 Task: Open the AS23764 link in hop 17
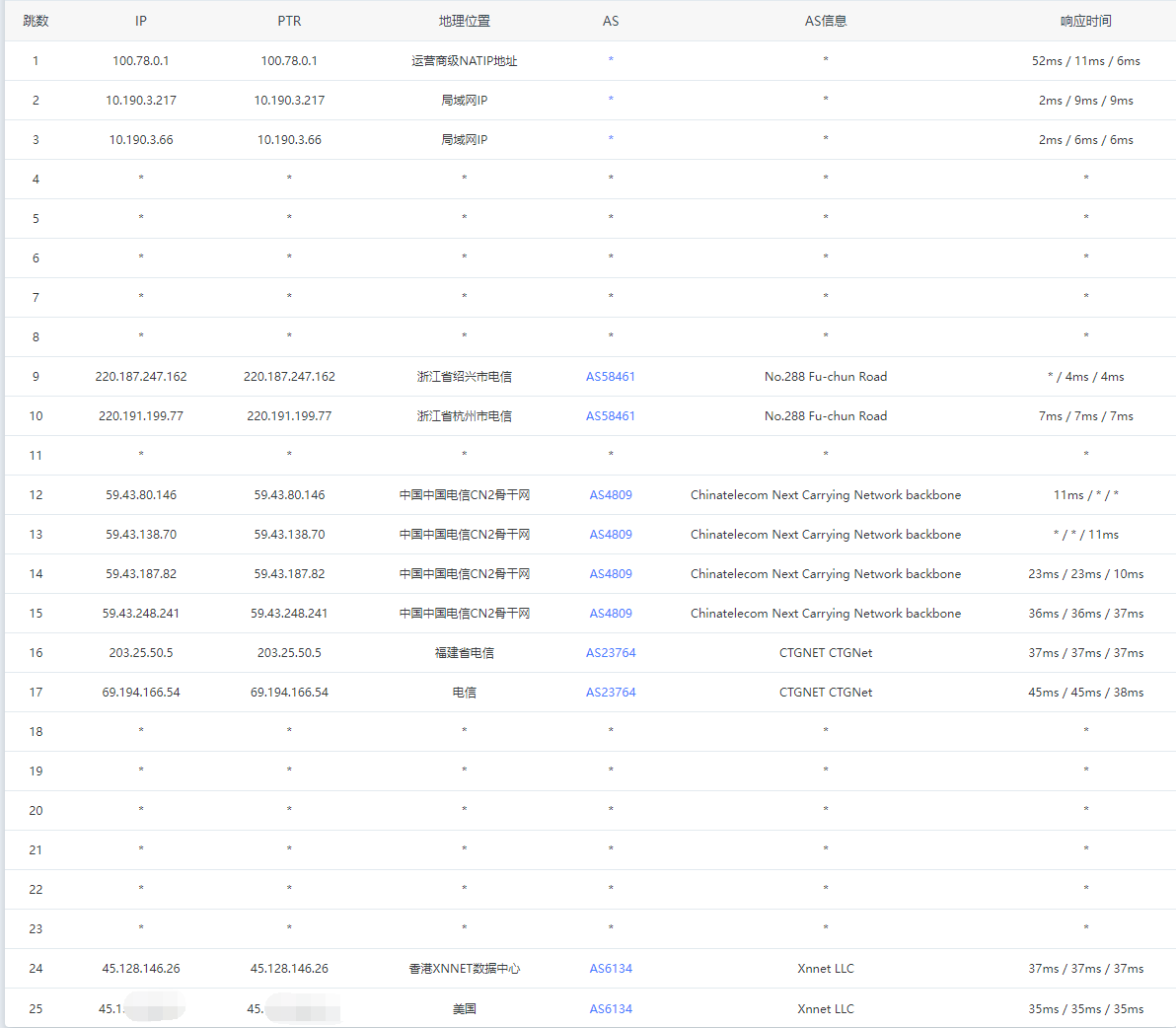pyautogui.click(x=610, y=693)
